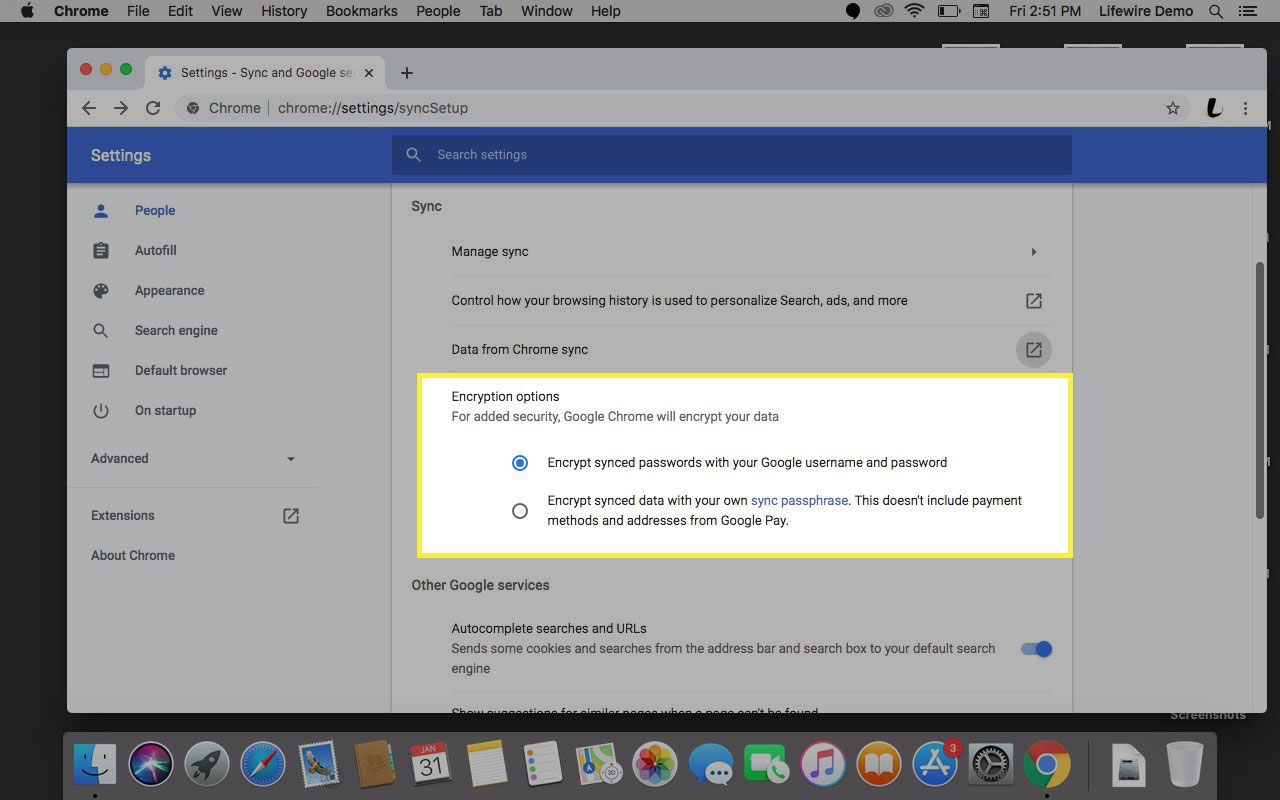This screenshot has width=1280, height=800.
Task: Select Encrypt with your own sync passphrase
Action: [520, 511]
